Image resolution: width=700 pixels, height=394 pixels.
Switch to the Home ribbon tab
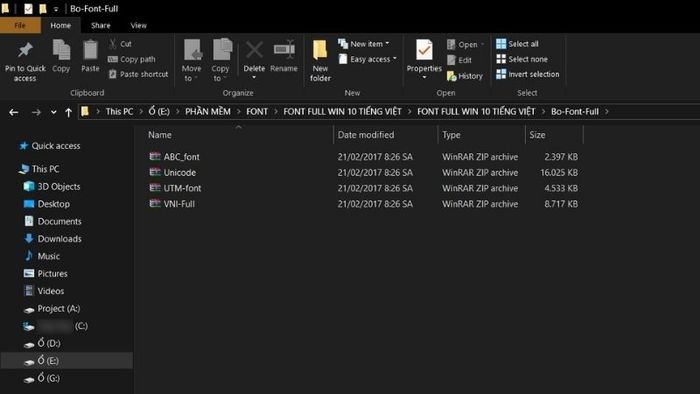(x=61, y=25)
